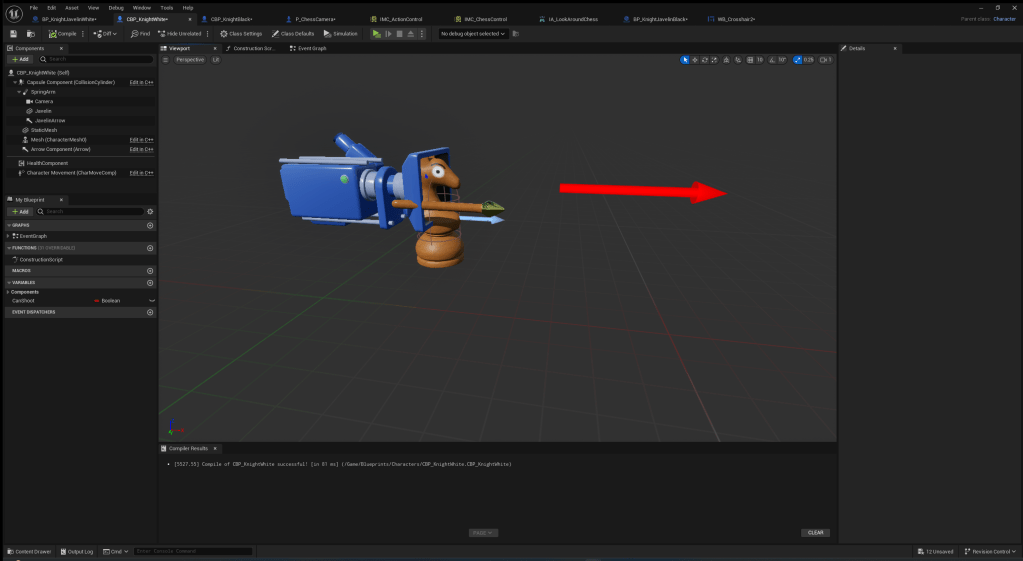The image size is (1023, 561).
Task: Add a new variable with plus icon
Action: tap(150, 282)
